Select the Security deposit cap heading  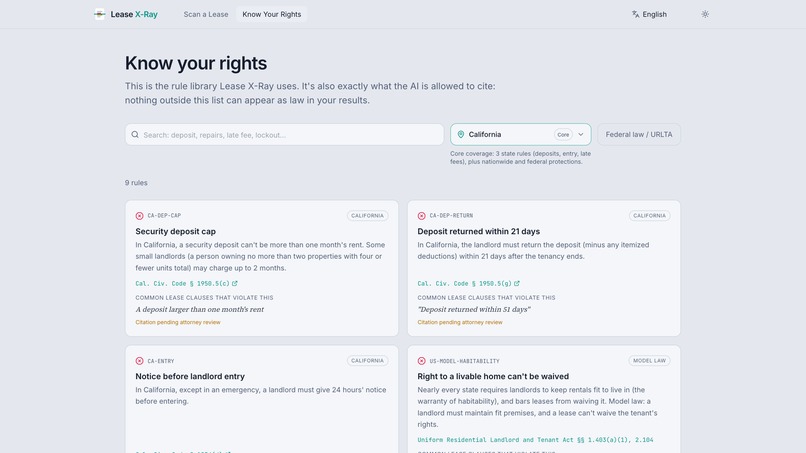pyautogui.click(x=175, y=231)
